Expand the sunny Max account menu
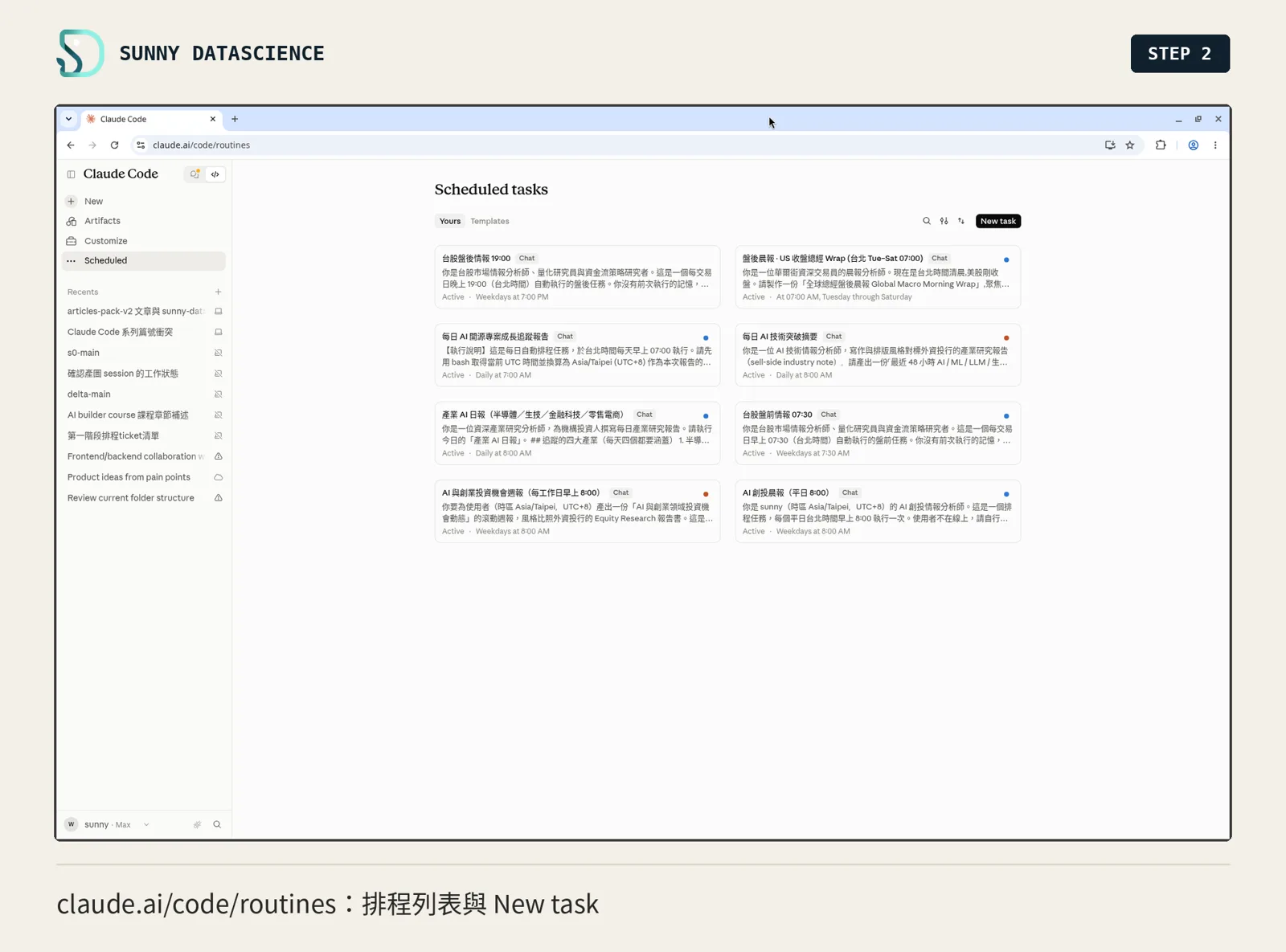This screenshot has height=952, width=1286. click(108, 824)
